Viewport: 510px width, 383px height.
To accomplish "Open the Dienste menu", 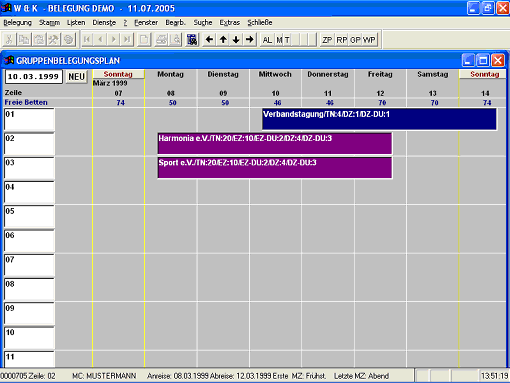I will click(104, 23).
